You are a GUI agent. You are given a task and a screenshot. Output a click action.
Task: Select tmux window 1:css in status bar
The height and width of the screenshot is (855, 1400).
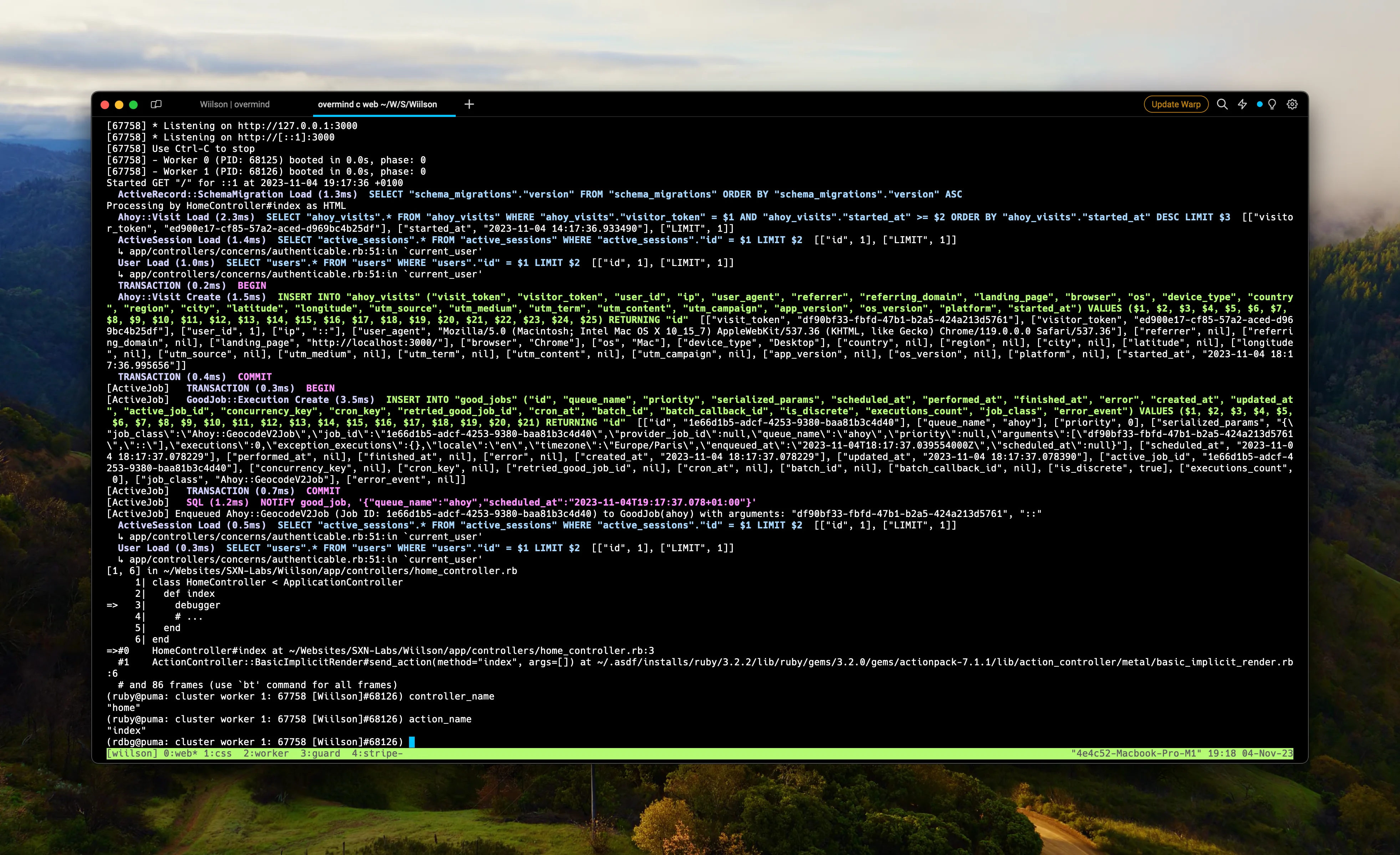[x=218, y=753]
